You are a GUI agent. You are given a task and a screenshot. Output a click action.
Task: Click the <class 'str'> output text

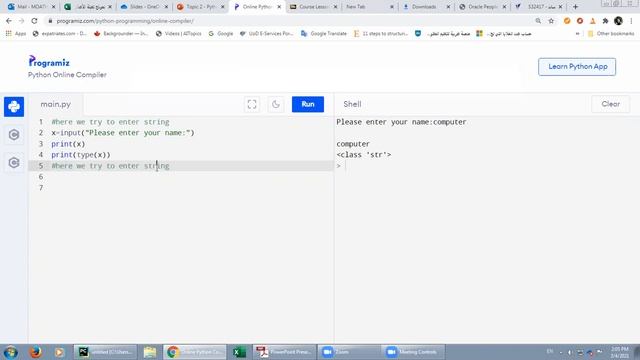(364, 155)
